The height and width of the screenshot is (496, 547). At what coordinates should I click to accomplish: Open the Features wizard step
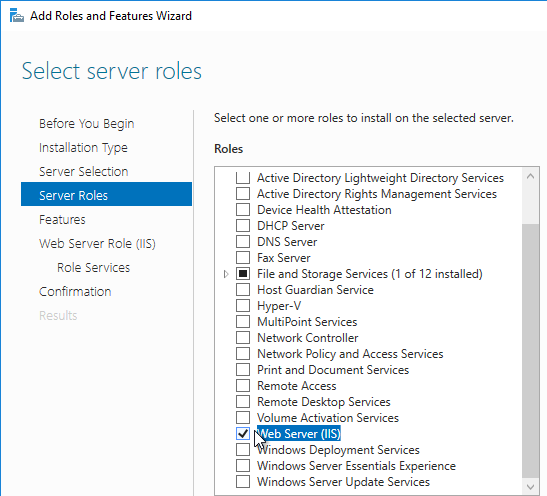point(62,220)
